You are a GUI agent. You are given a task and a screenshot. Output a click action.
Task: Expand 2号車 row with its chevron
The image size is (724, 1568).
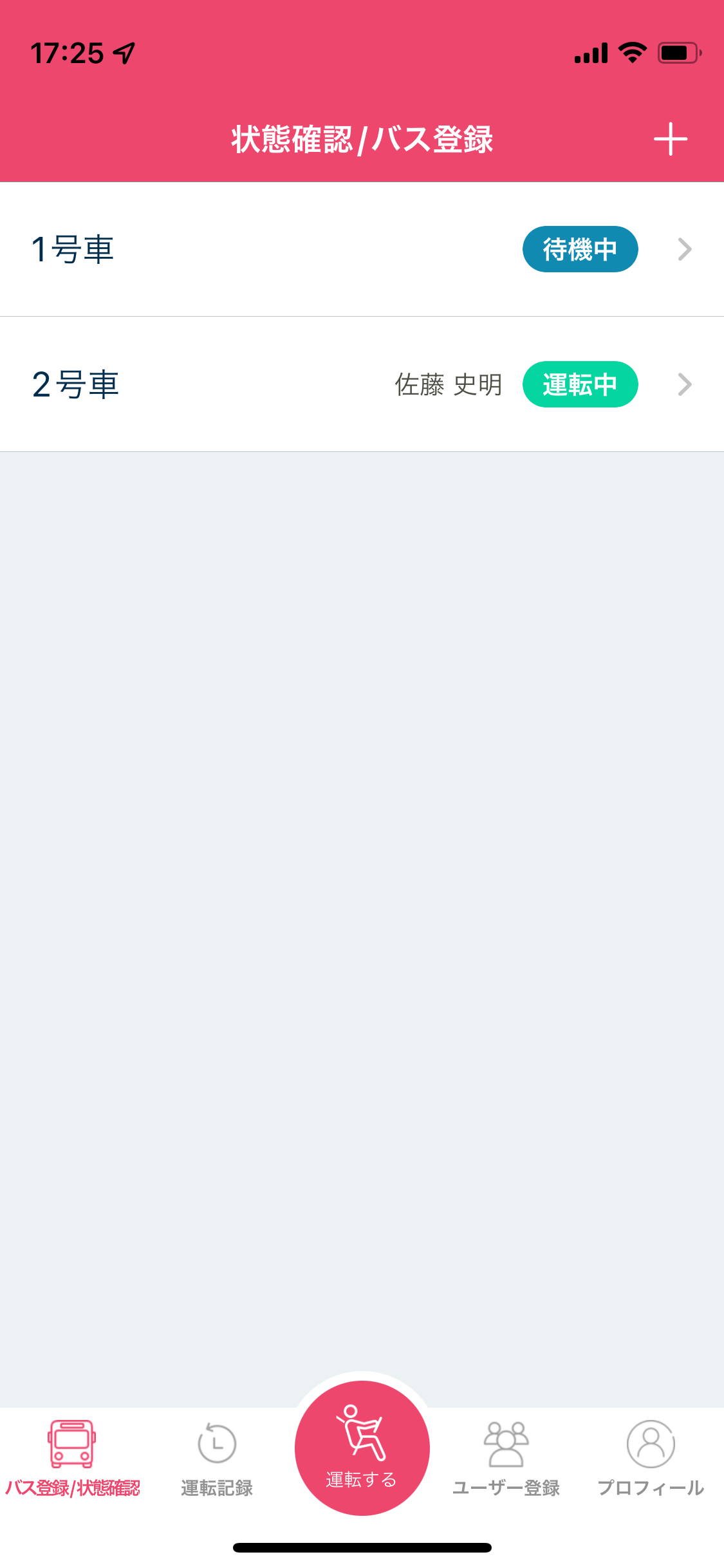tap(685, 384)
